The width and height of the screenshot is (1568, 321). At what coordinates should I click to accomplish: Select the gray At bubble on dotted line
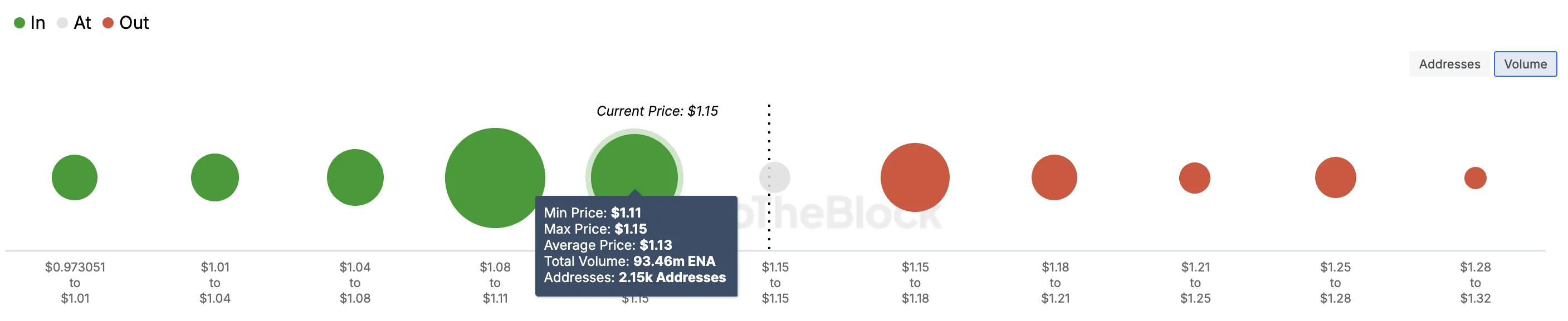[x=775, y=177]
